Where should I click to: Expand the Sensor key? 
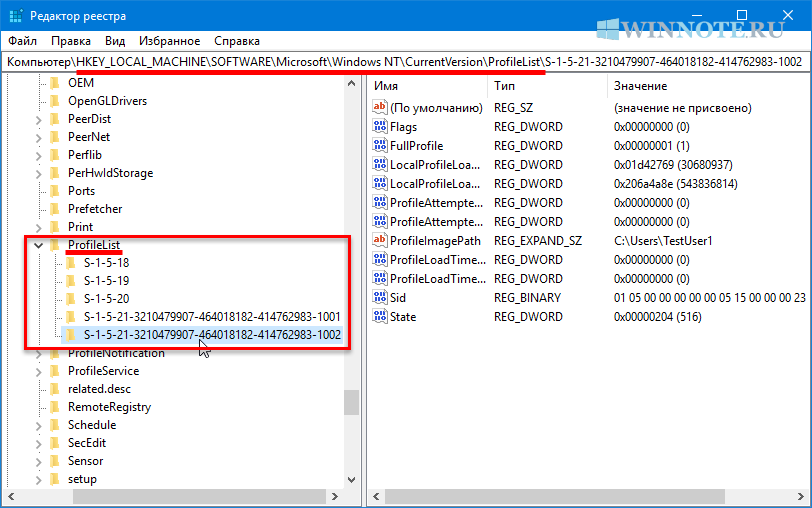click(38, 462)
